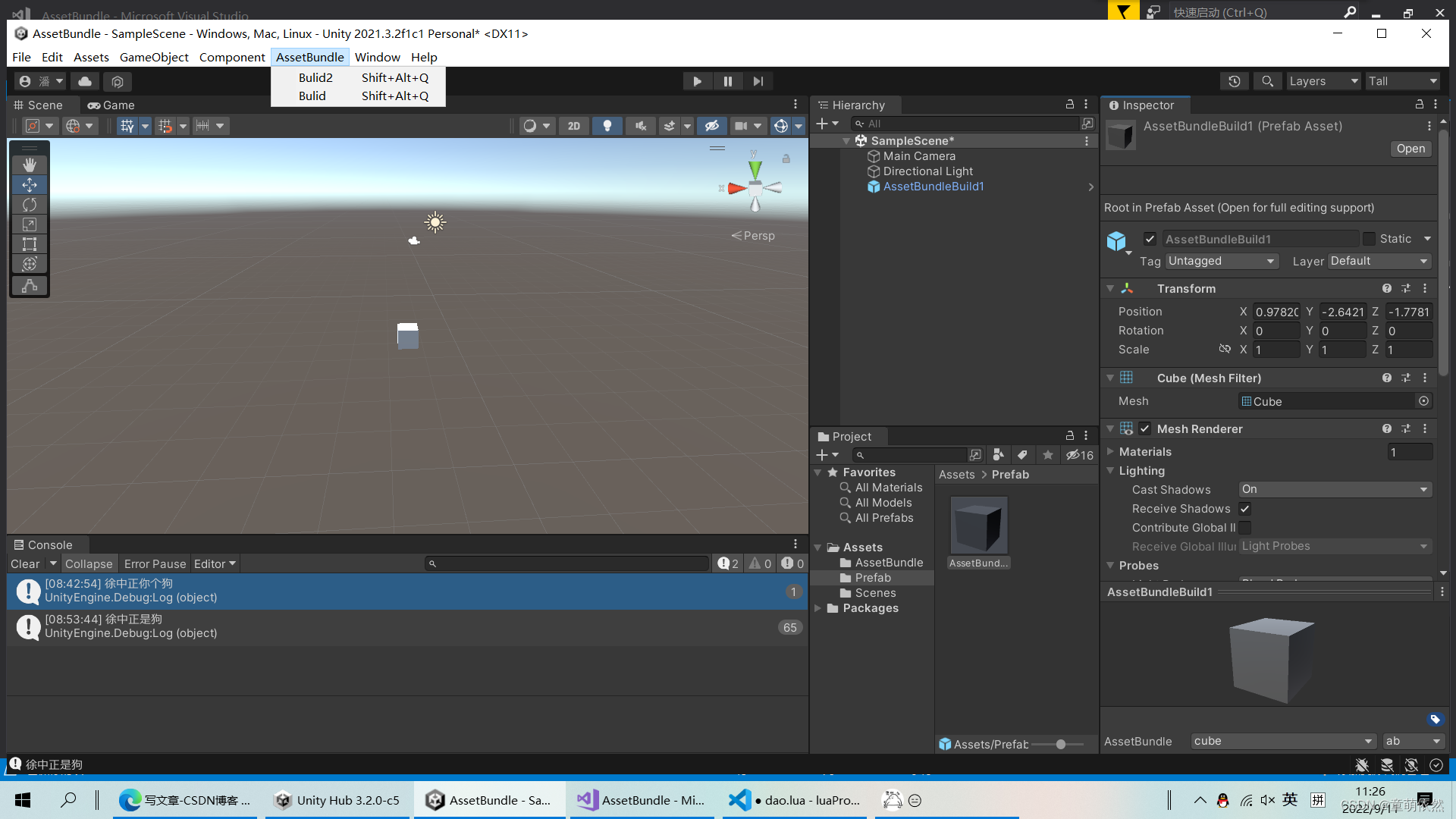Open the scene camera settings icon

[x=741, y=126]
